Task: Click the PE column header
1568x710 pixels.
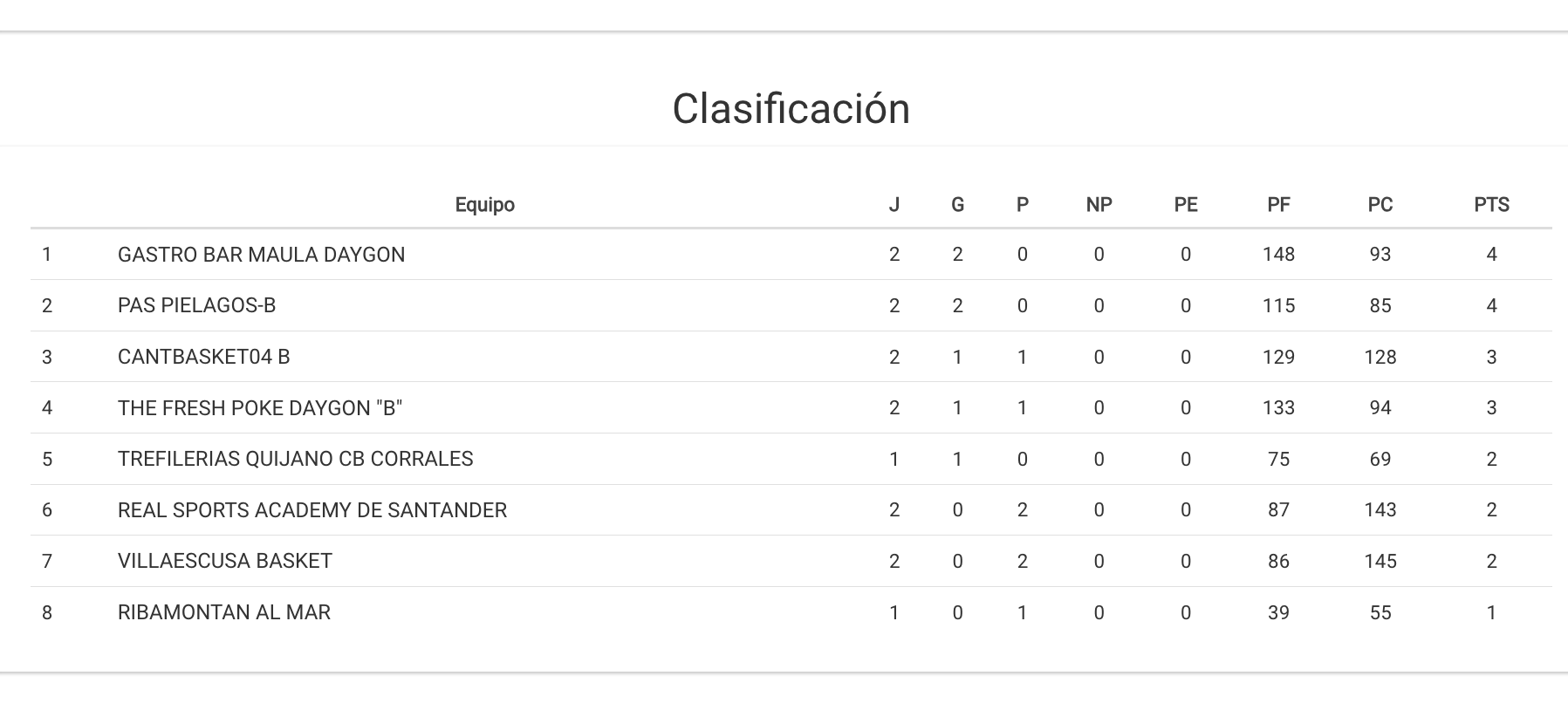Action: point(1185,205)
